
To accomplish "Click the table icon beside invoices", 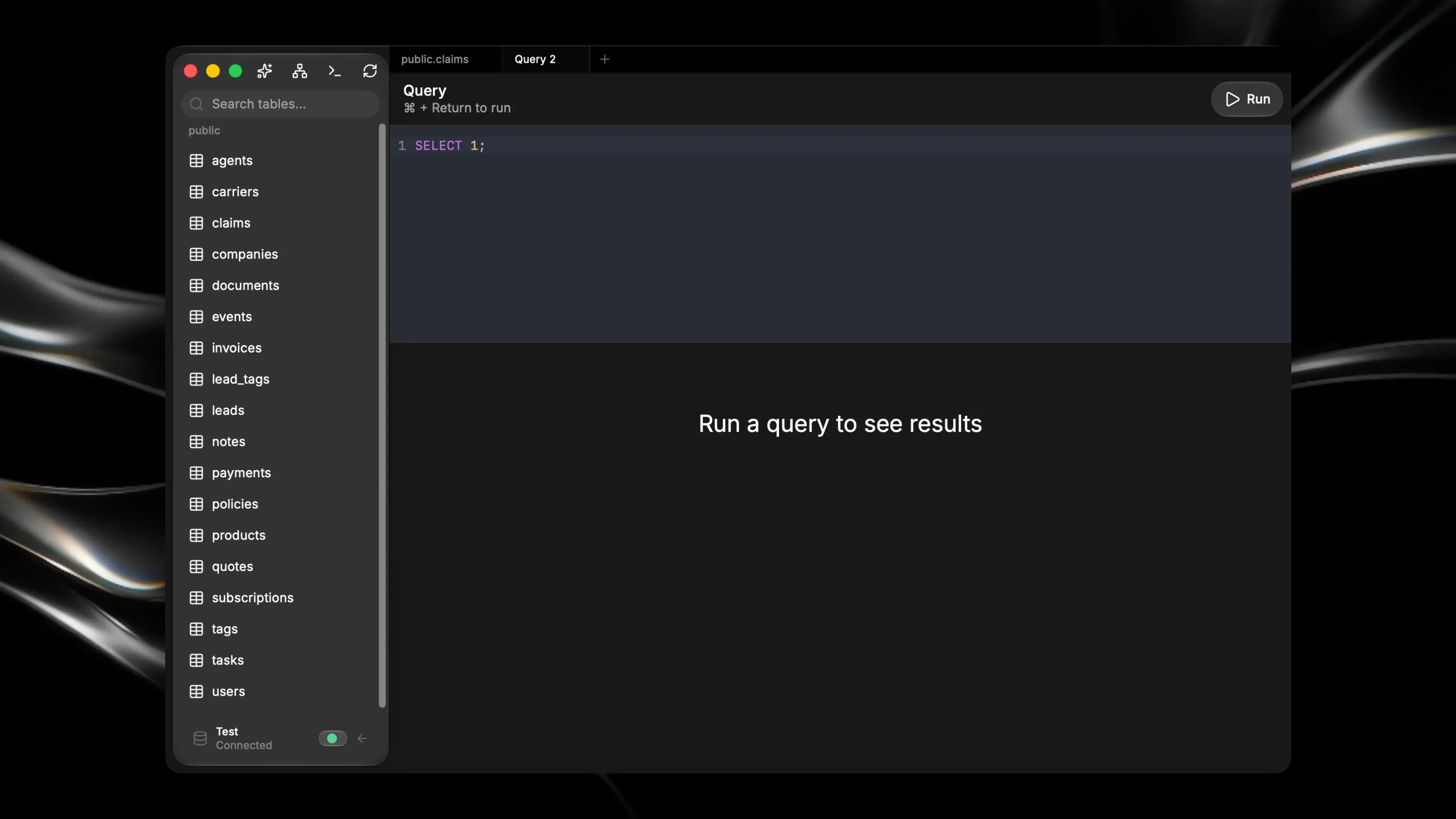I will point(196,348).
